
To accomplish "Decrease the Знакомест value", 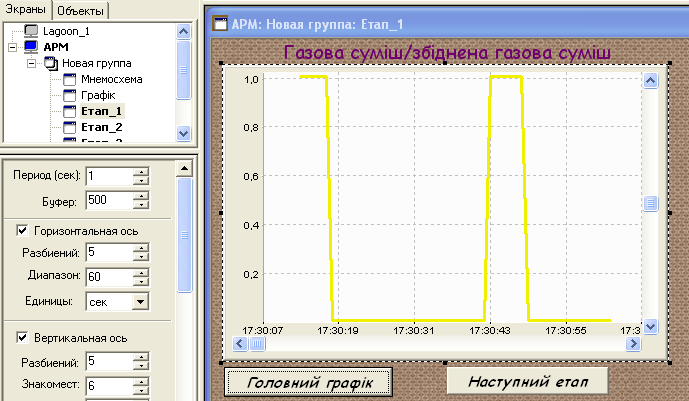I will coord(141,390).
